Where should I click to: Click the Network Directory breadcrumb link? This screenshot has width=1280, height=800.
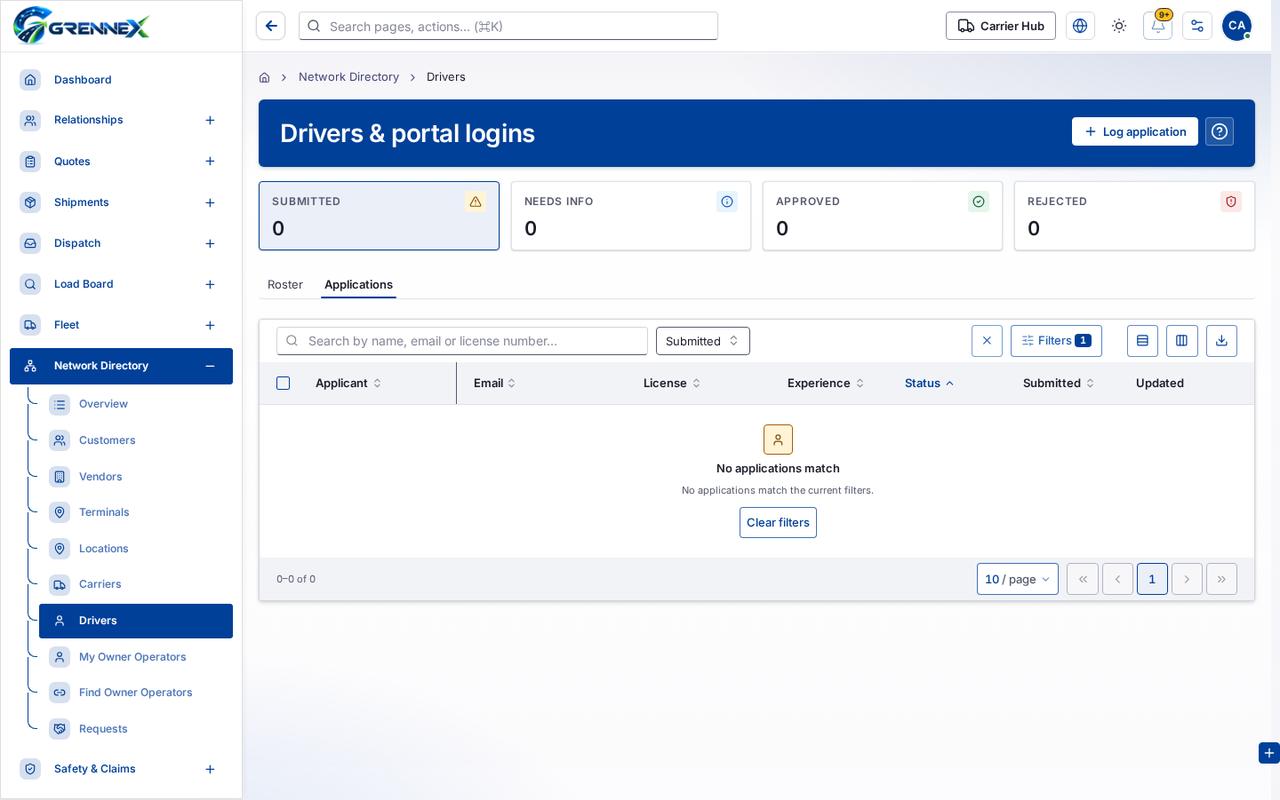coord(348,77)
